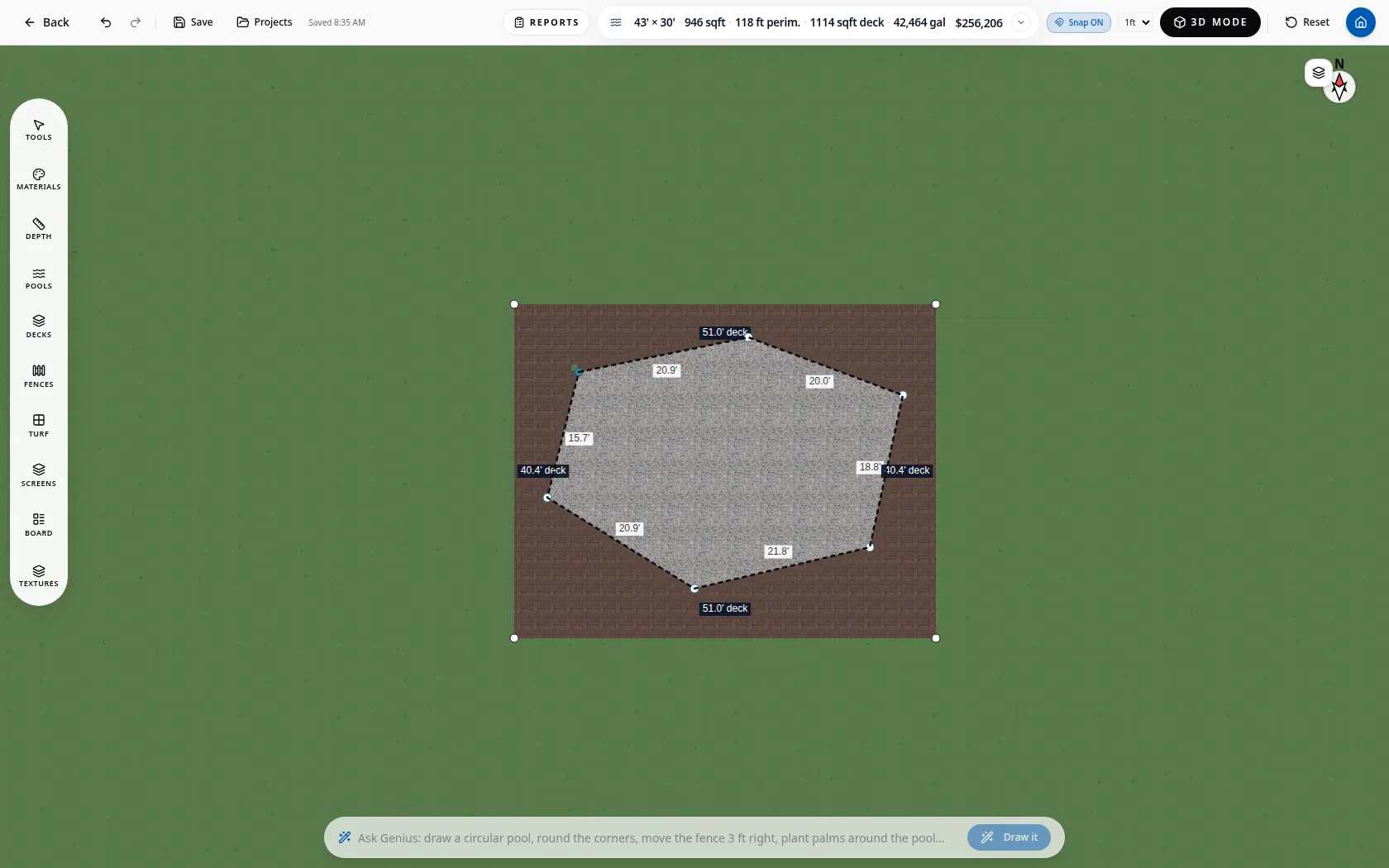The width and height of the screenshot is (1389, 868).
Task: Open the layers button near the compass
Action: [1319, 73]
